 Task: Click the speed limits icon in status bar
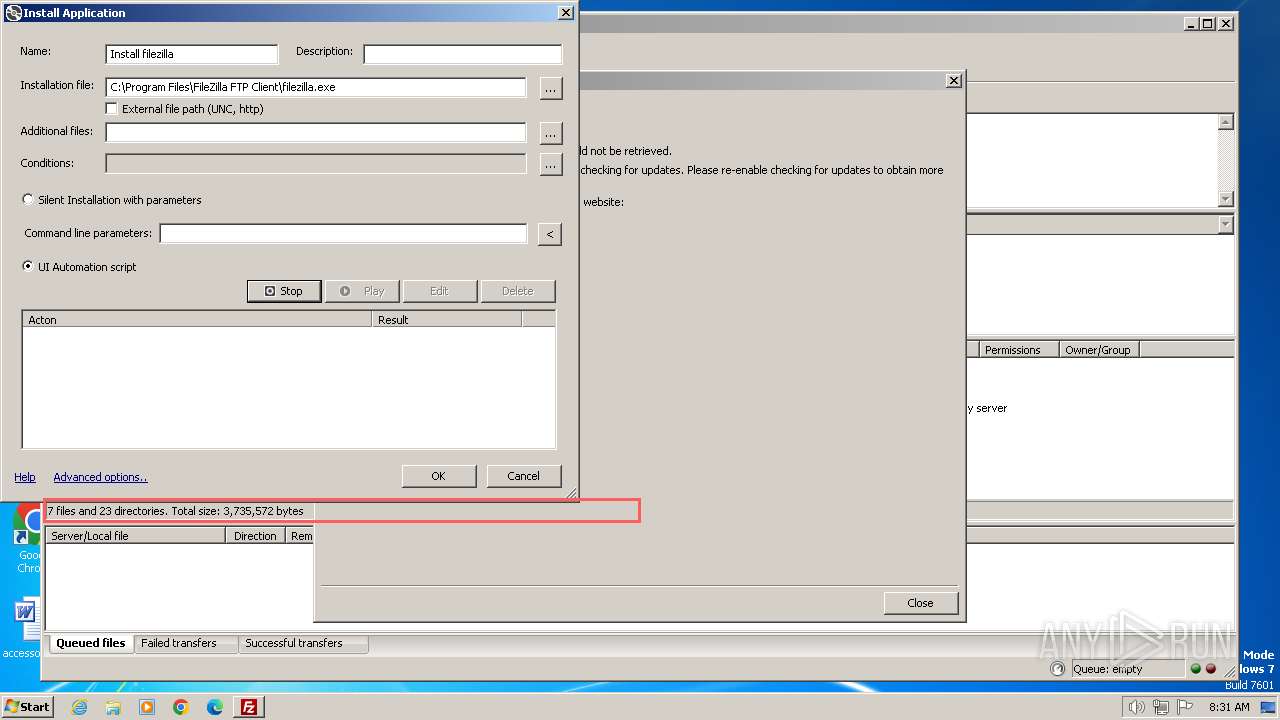click(x=1058, y=669)
